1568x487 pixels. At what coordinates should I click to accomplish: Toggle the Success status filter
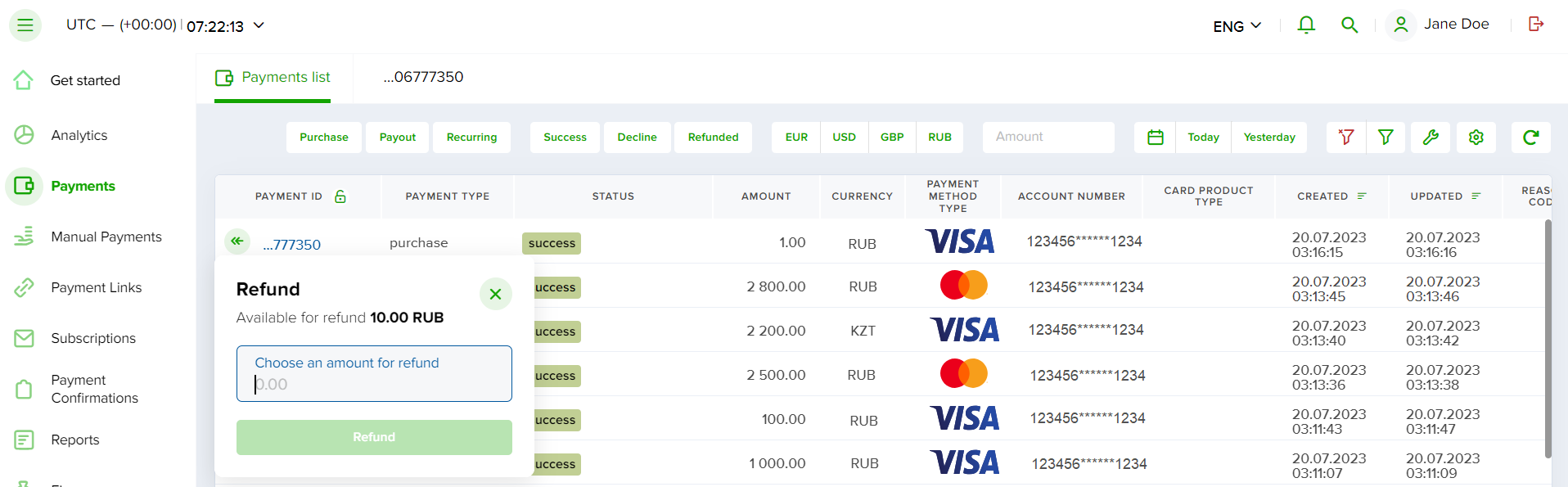pos(565,138)
